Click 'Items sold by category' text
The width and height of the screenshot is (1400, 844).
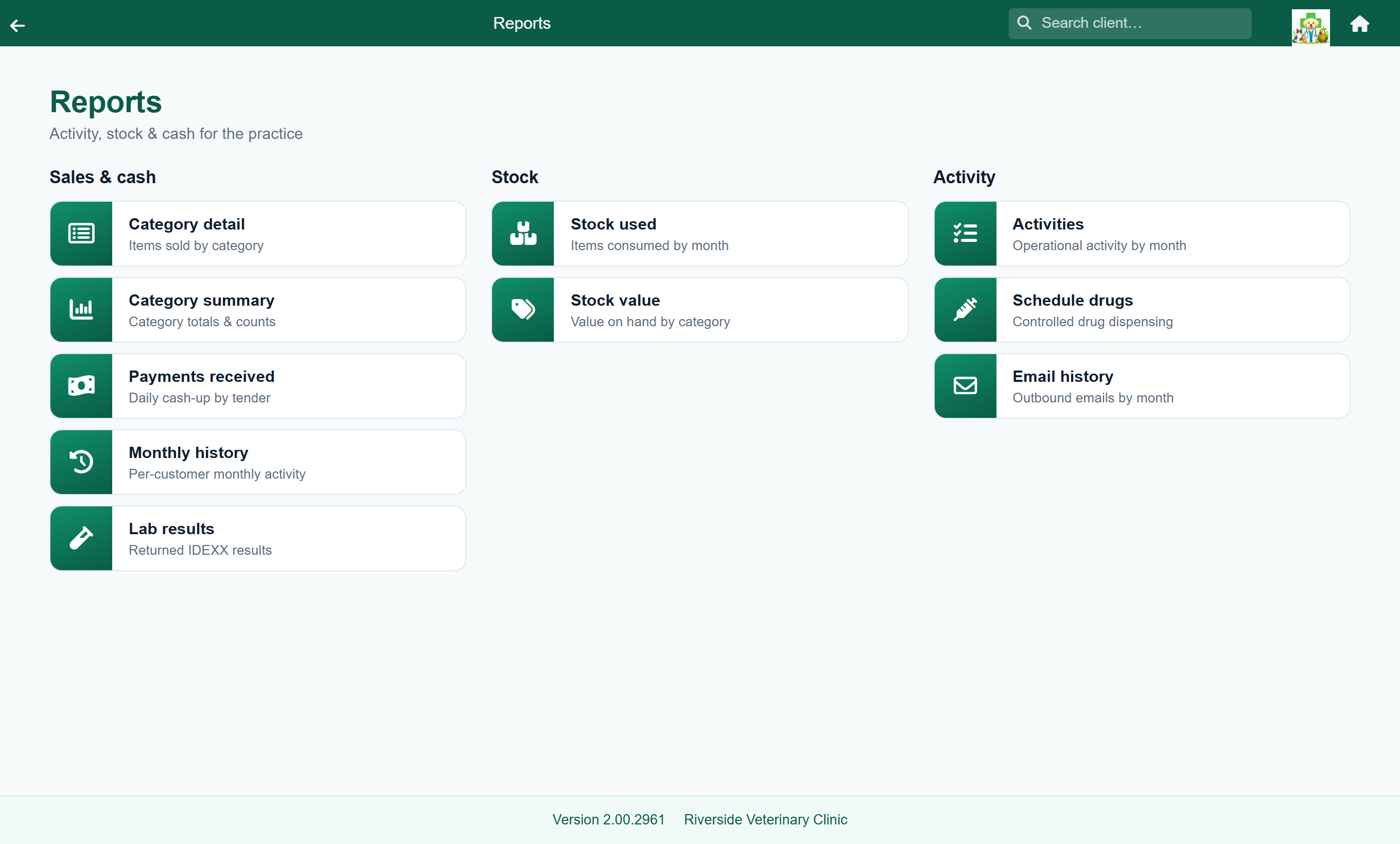[196, 245]
